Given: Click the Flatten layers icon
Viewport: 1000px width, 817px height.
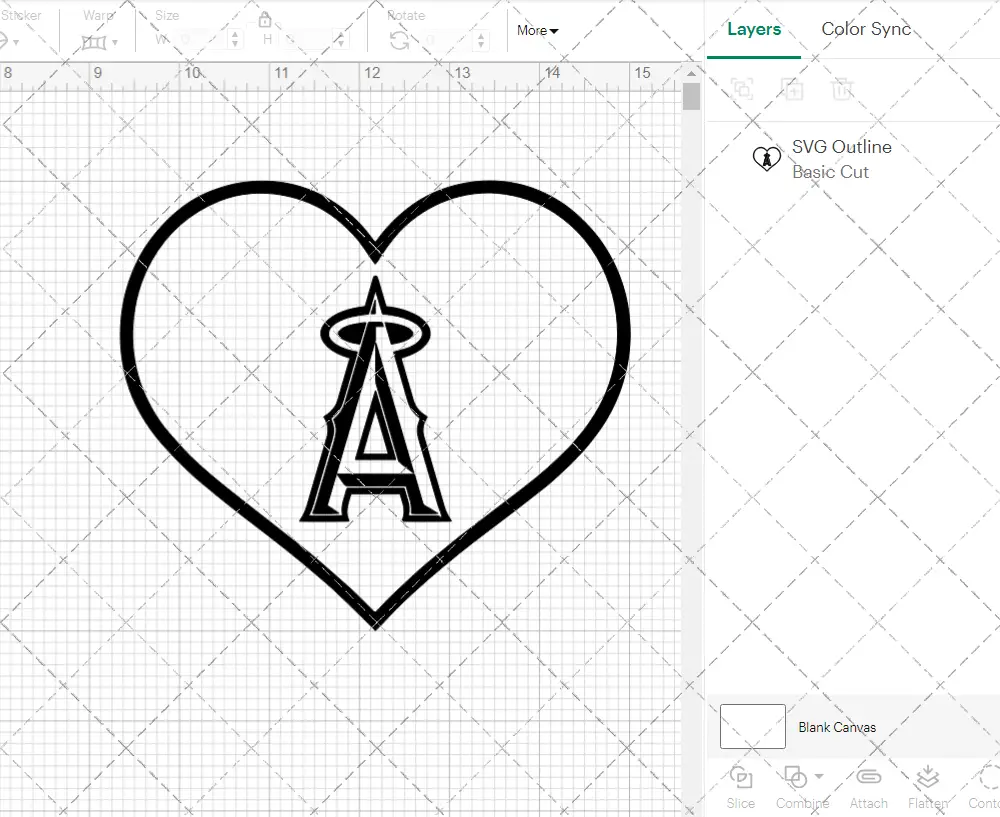Looking at the screenshot, I should click(927, 778).
